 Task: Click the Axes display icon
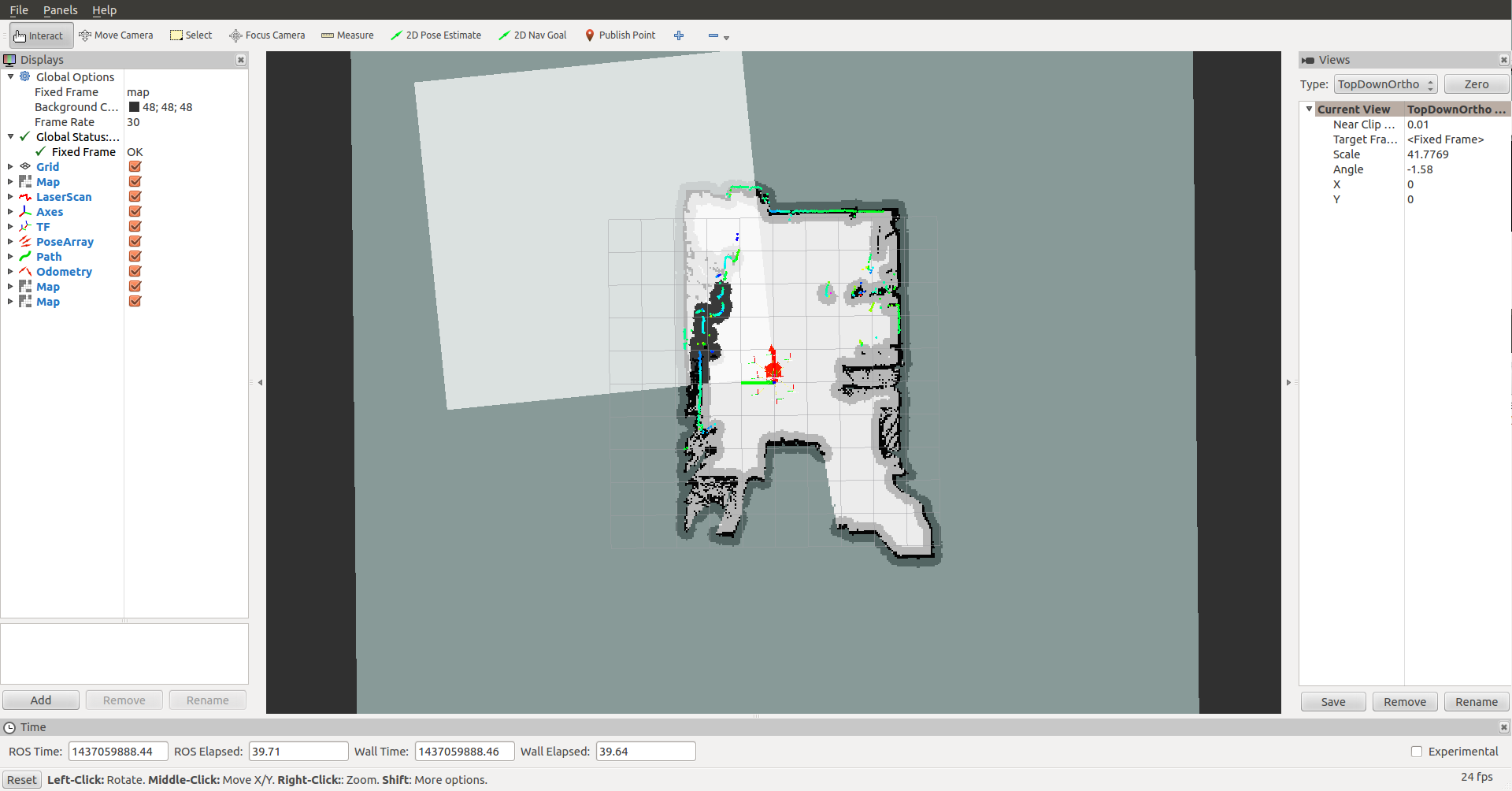[25, 212]
